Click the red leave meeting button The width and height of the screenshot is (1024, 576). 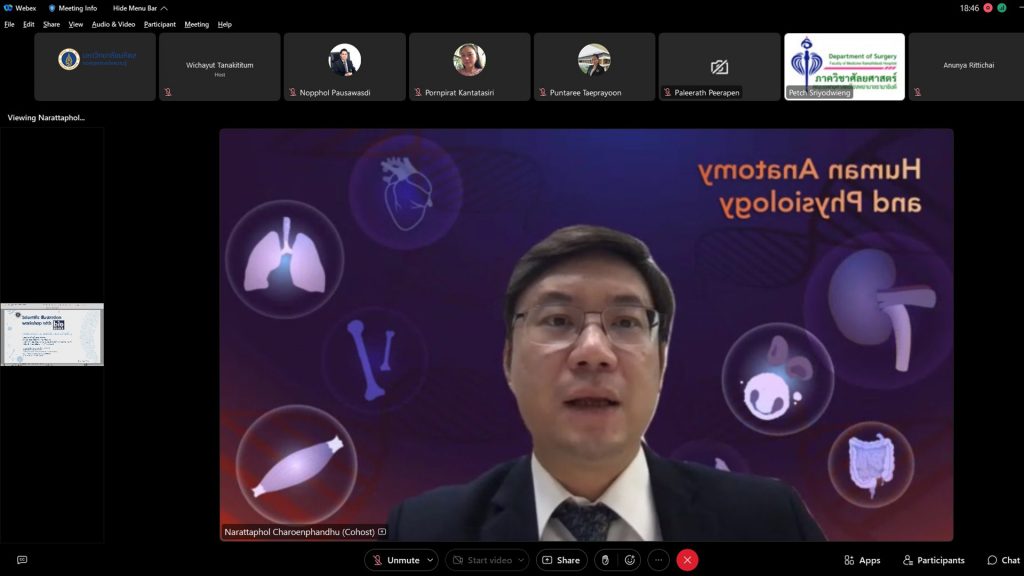[x=687, y=560]
